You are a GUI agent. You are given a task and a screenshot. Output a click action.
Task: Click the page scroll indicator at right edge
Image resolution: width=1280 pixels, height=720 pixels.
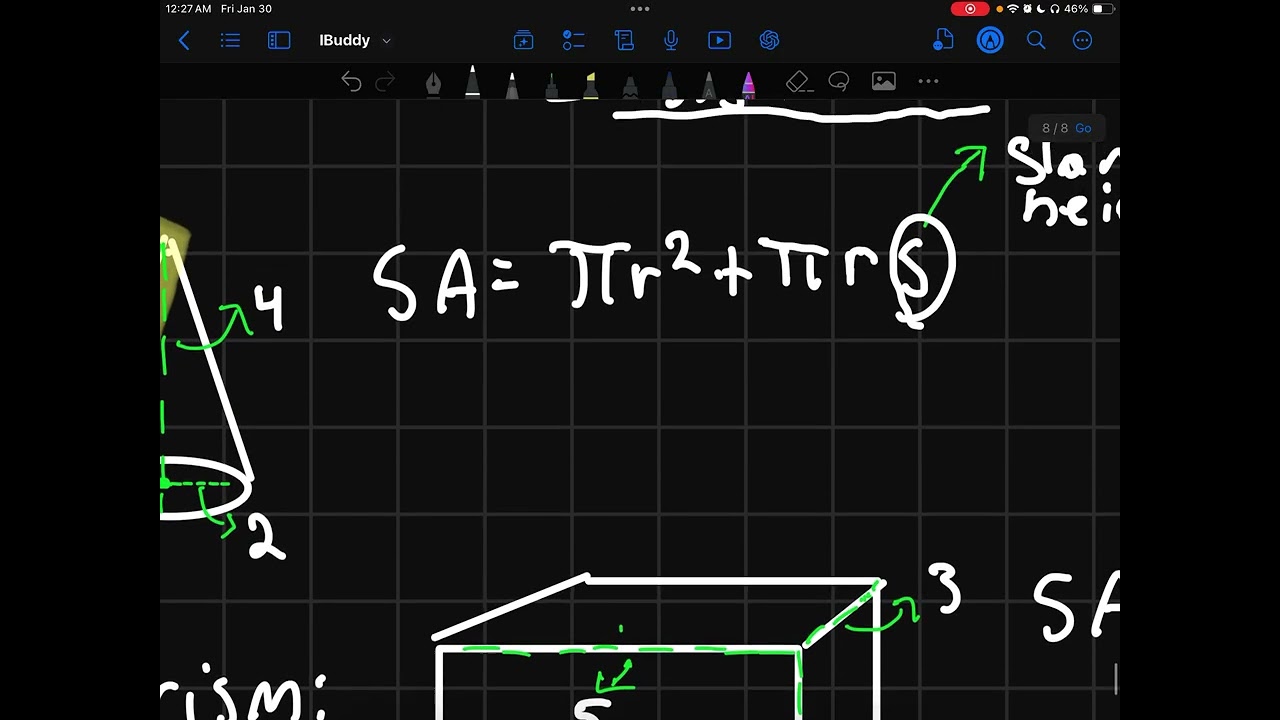pyautogui.click(x=1116, y=678)
